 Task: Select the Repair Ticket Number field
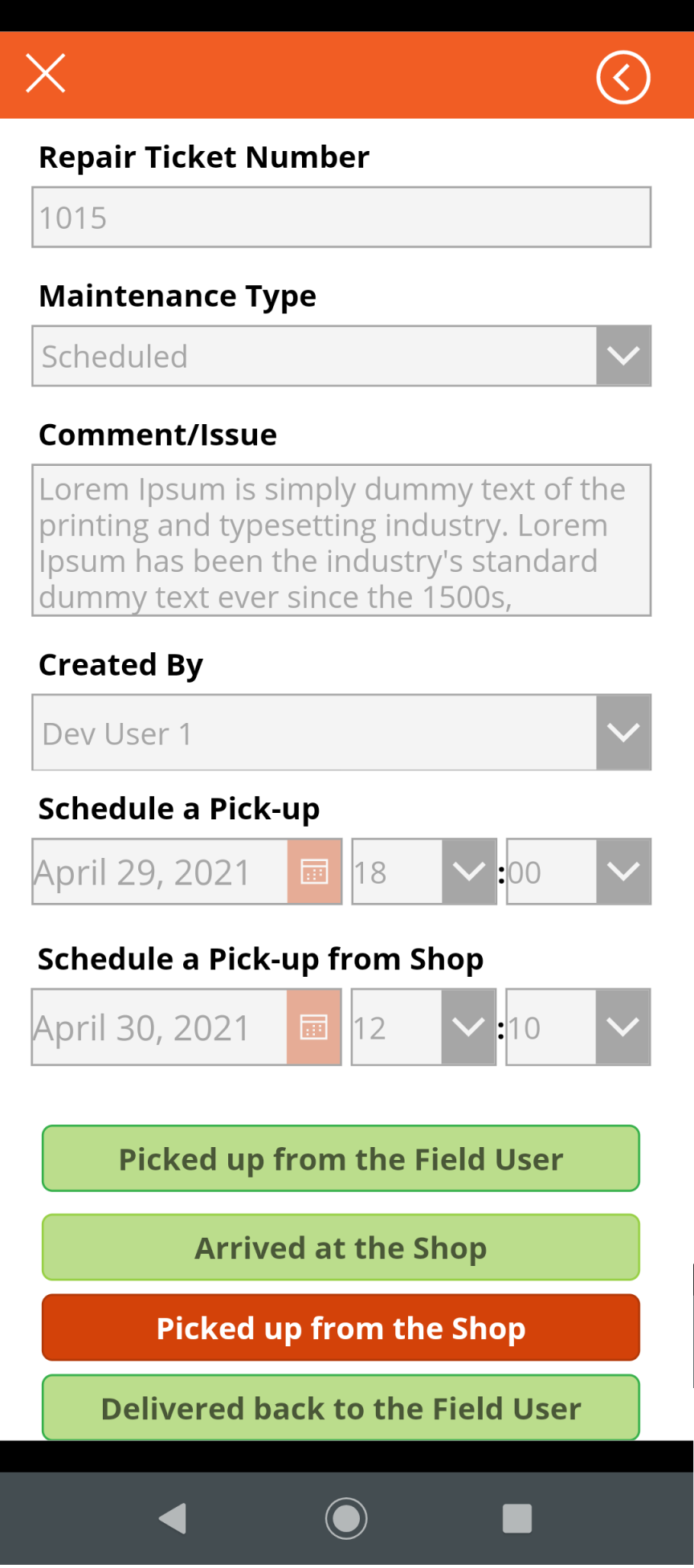pos(341,217)
